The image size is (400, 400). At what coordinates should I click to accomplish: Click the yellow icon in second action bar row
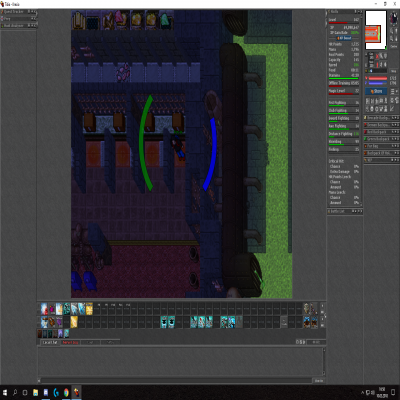click(x=74, y=322)
